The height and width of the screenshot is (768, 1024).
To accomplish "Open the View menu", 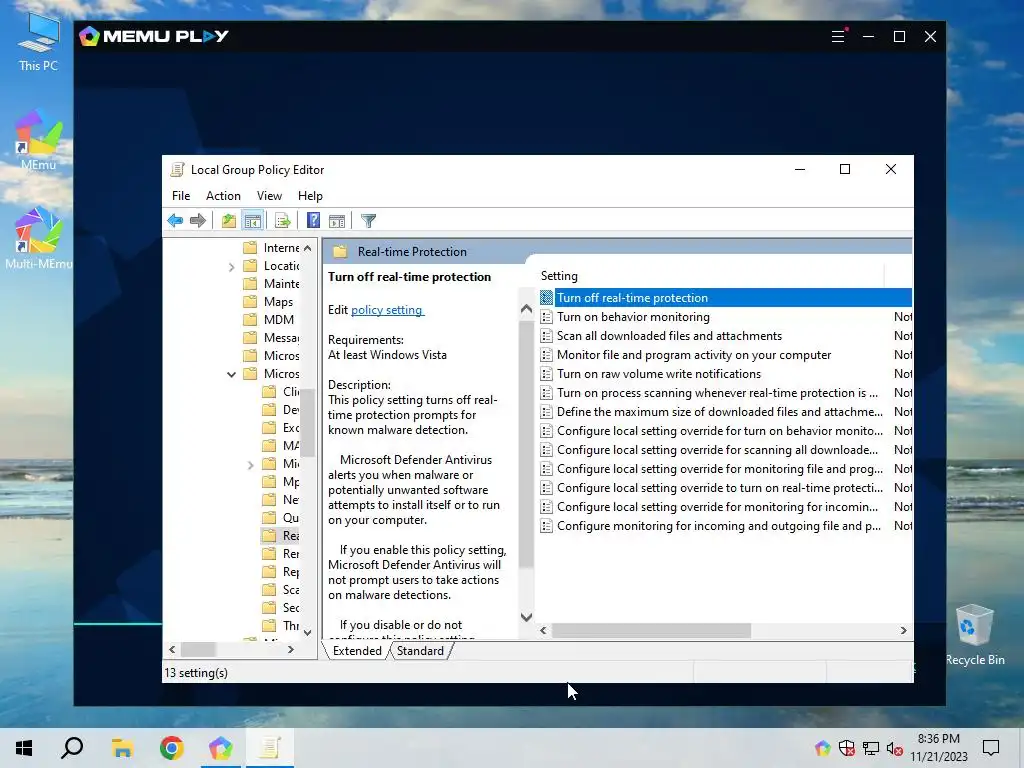I will click(269, 196).
